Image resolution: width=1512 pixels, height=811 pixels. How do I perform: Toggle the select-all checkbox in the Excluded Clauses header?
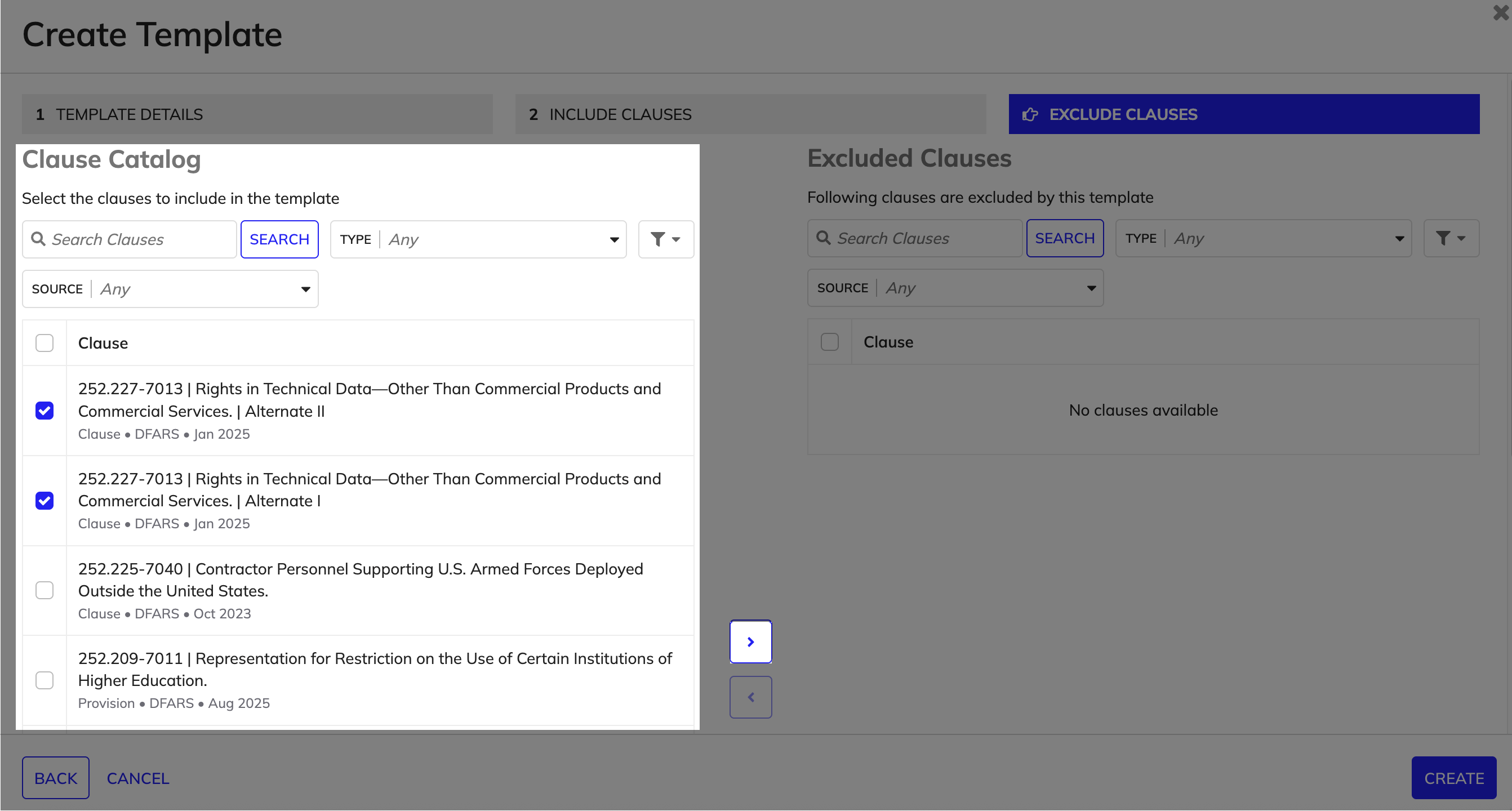(829, 341)
